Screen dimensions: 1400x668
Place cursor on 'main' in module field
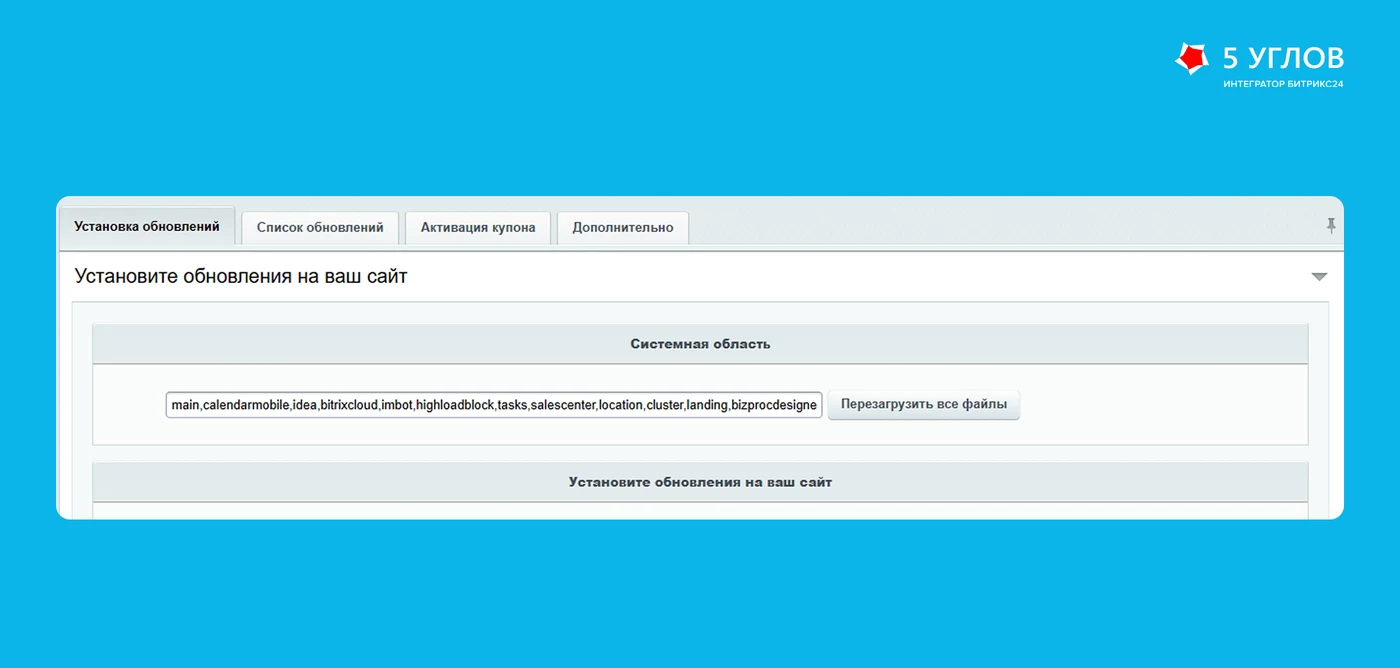point(185,405)
